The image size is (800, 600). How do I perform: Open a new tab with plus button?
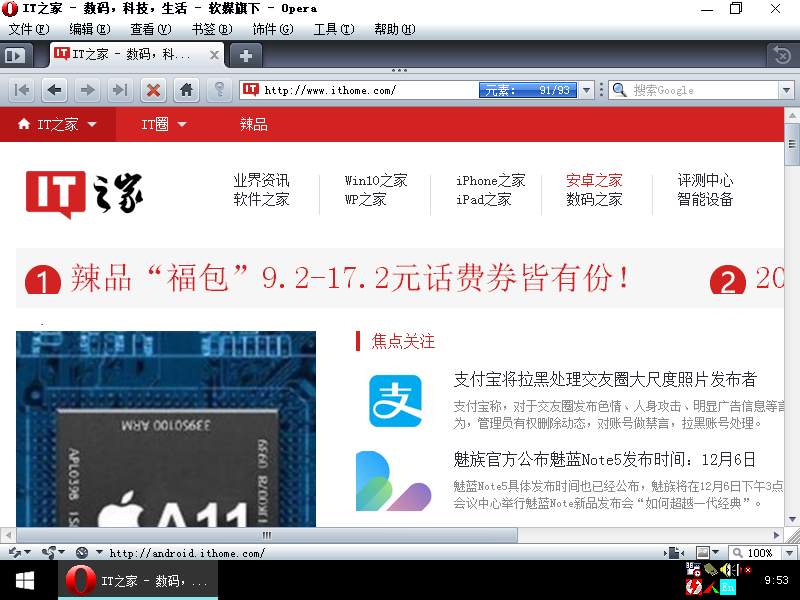246,55
